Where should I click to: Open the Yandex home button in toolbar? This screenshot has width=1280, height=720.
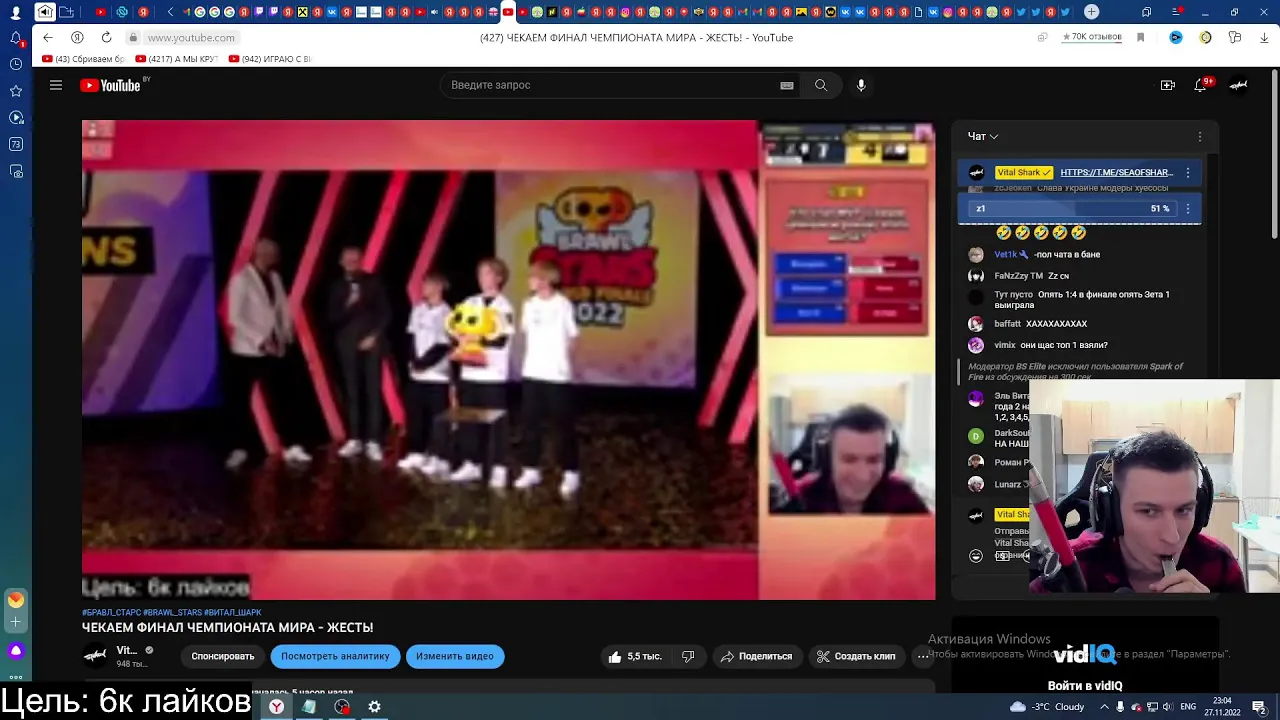(77, 37)
